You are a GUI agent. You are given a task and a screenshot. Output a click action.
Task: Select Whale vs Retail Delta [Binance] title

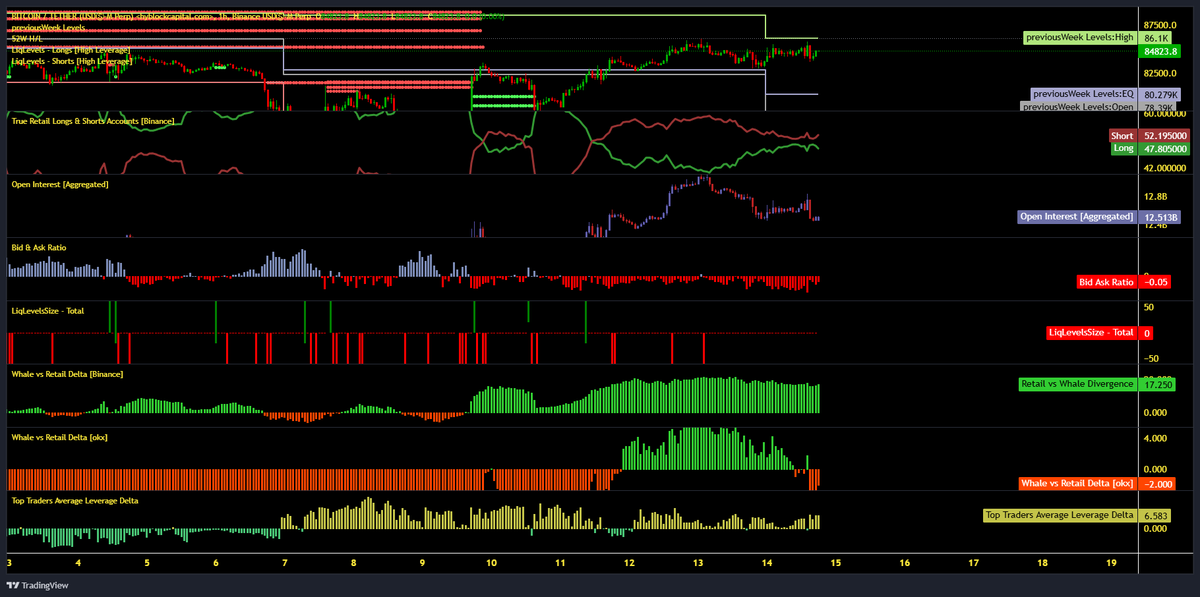[67, 374]
